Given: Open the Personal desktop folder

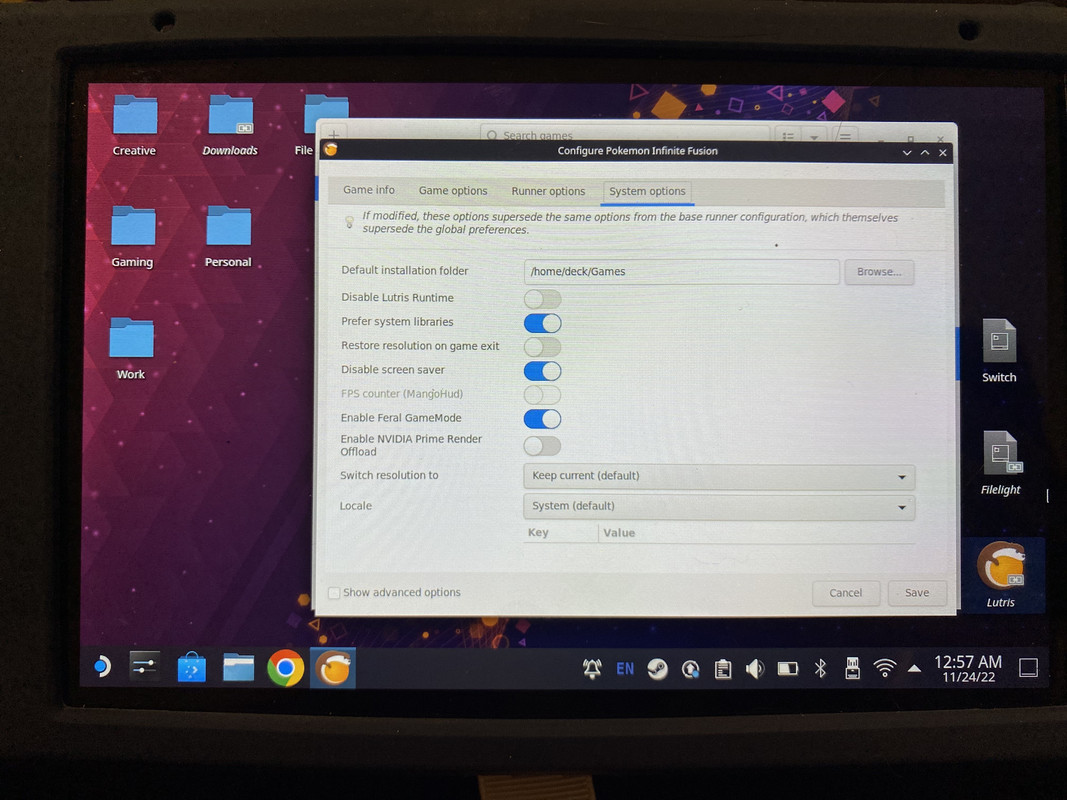Looking at the screenshot, I should coord(228,237).
